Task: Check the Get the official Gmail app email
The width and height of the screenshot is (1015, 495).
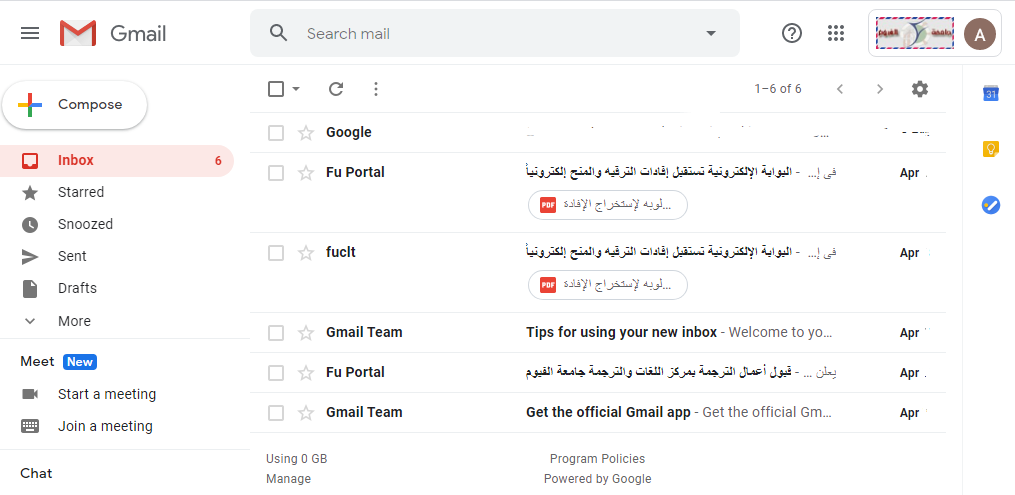Action: pos(276,413)
